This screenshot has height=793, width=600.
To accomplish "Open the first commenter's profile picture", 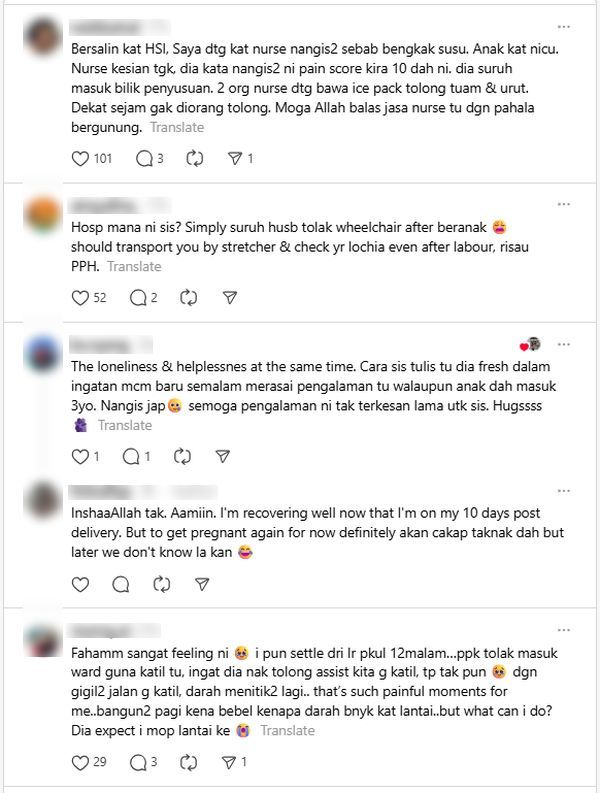I will click(42, 36).
